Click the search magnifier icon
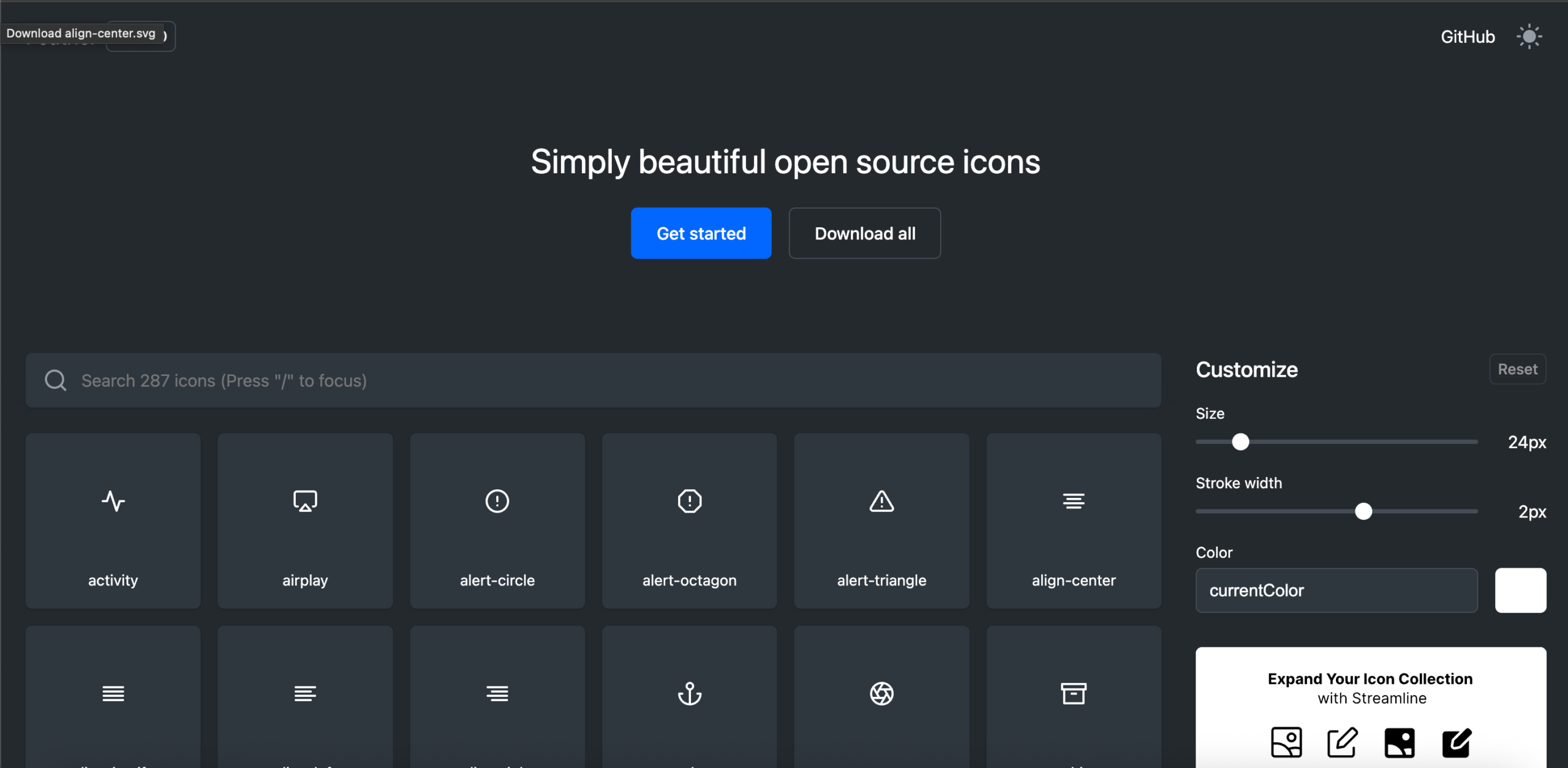The width and height of the screenshot is (1568, 768). 56,380
